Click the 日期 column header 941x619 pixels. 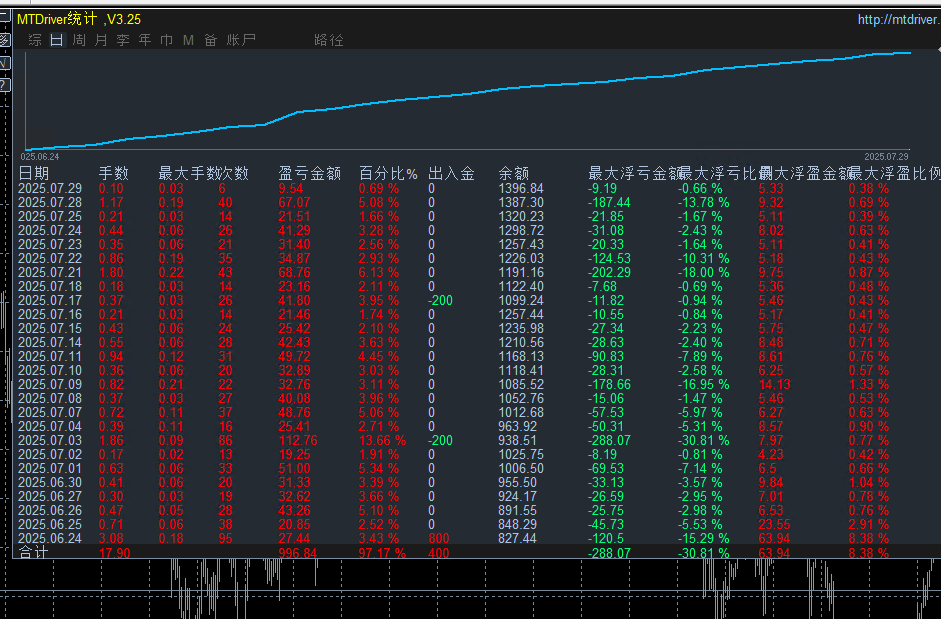(34, 174)
